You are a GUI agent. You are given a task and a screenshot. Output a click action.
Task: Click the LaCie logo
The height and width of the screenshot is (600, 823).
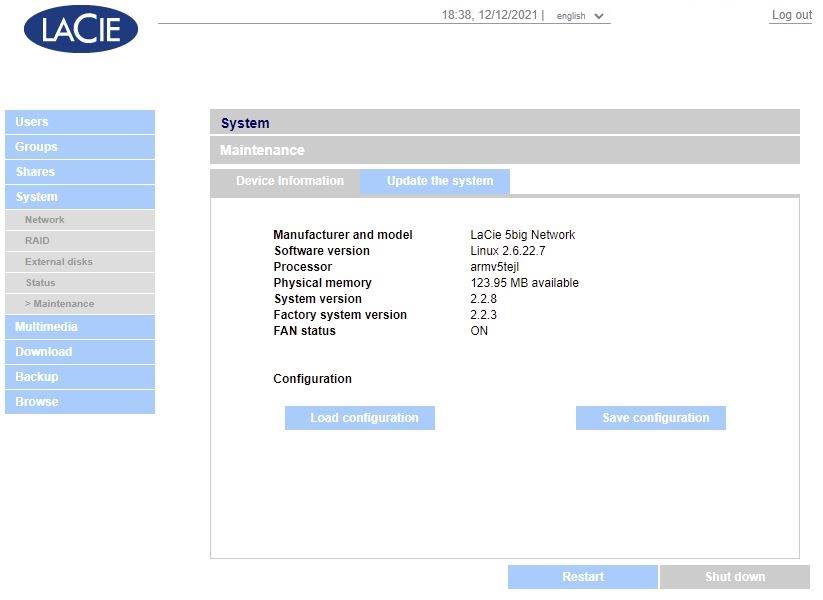point(81,29)
